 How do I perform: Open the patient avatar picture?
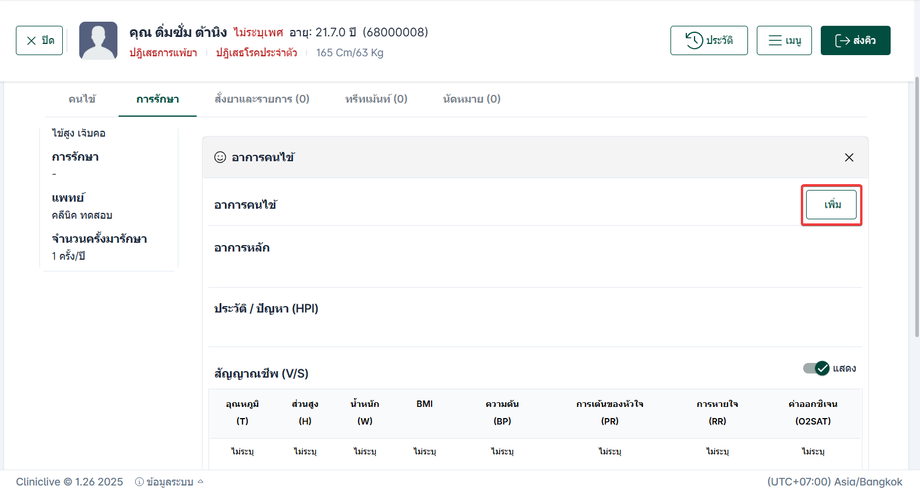coord(98,41)
